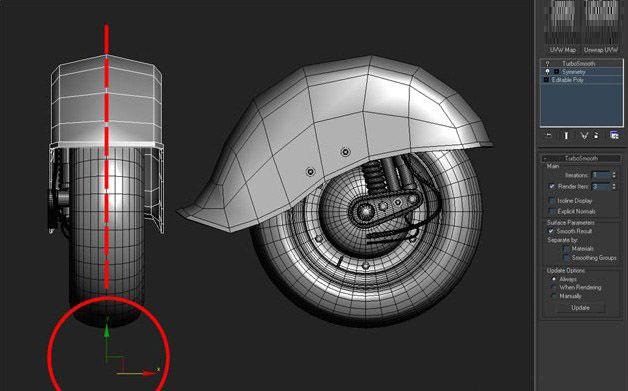This screenshot has width=628, height=391.
Task: Select the Always update radio button
Action: [554, 279]
